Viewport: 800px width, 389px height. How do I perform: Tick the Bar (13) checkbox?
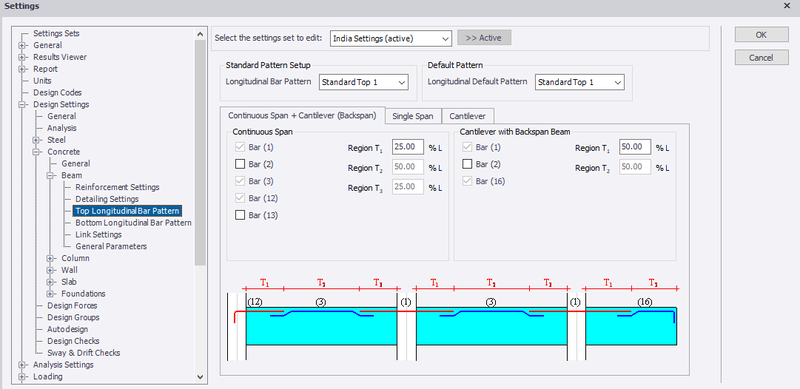tap(240, 215)
